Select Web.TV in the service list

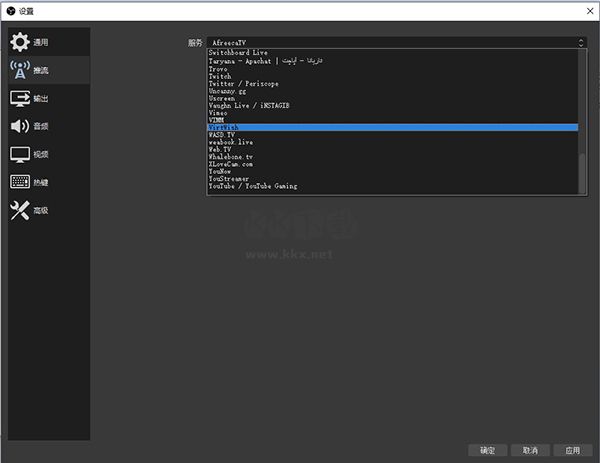point(393,149)
